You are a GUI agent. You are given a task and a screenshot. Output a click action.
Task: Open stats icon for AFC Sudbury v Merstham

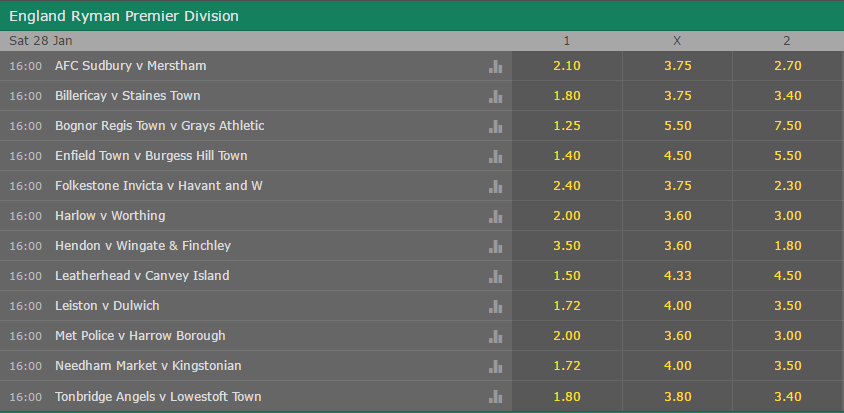pyautogui.click(x=495, y=66)
